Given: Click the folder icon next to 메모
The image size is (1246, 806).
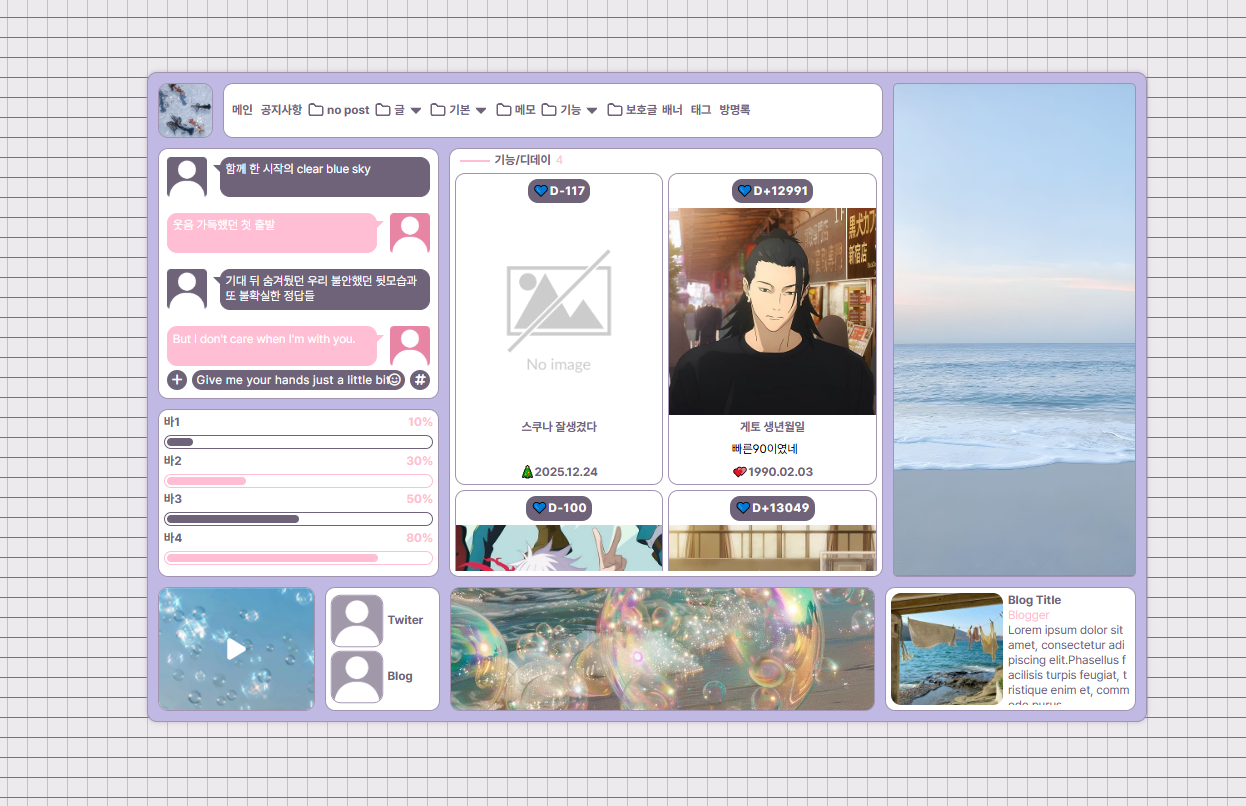Looking at the screenshot, I should pyautogui.click(x=504, y=110).
